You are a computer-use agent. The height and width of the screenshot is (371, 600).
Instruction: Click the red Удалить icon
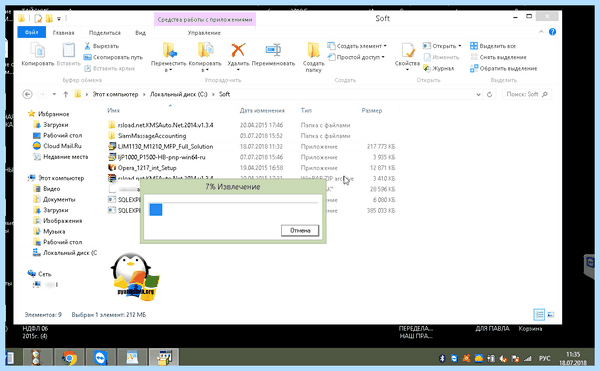[238, 50]
